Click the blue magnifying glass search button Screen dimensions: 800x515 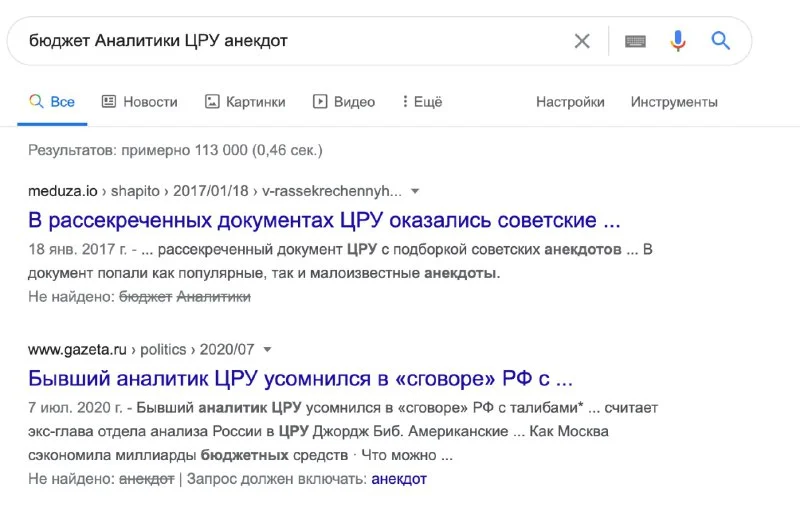click(720, 40)
